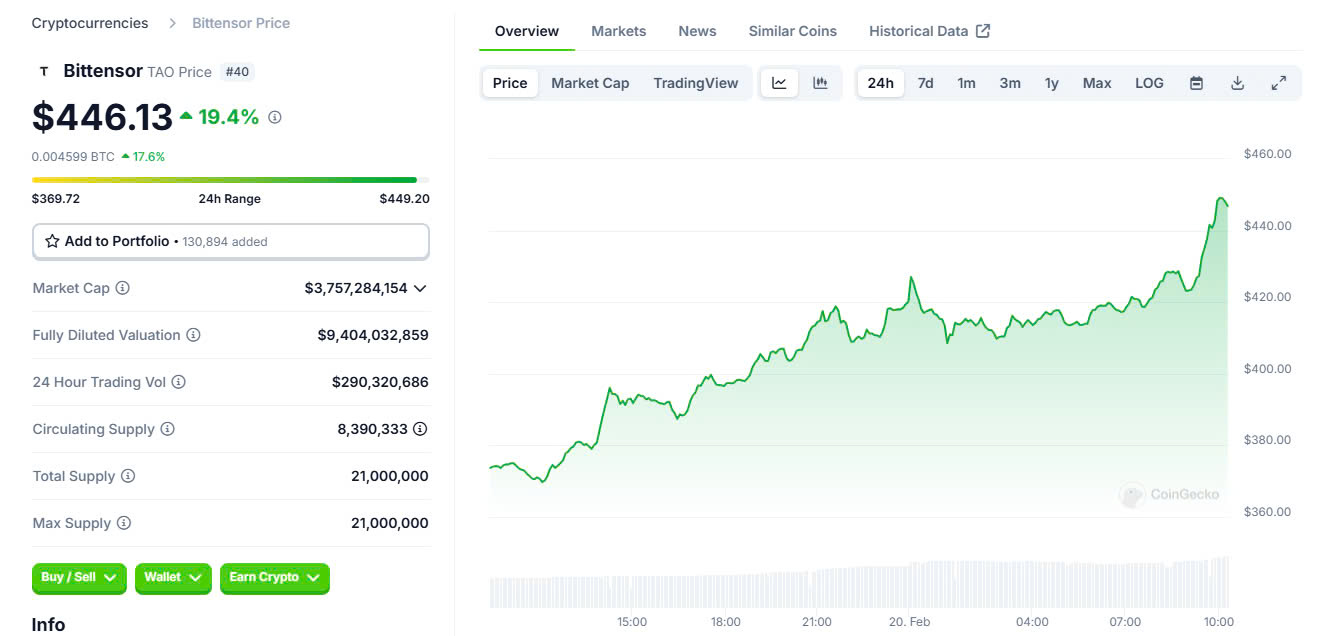Switch to the candlestick chart icon
The image size is (1321, 636).
click(820, 83)
